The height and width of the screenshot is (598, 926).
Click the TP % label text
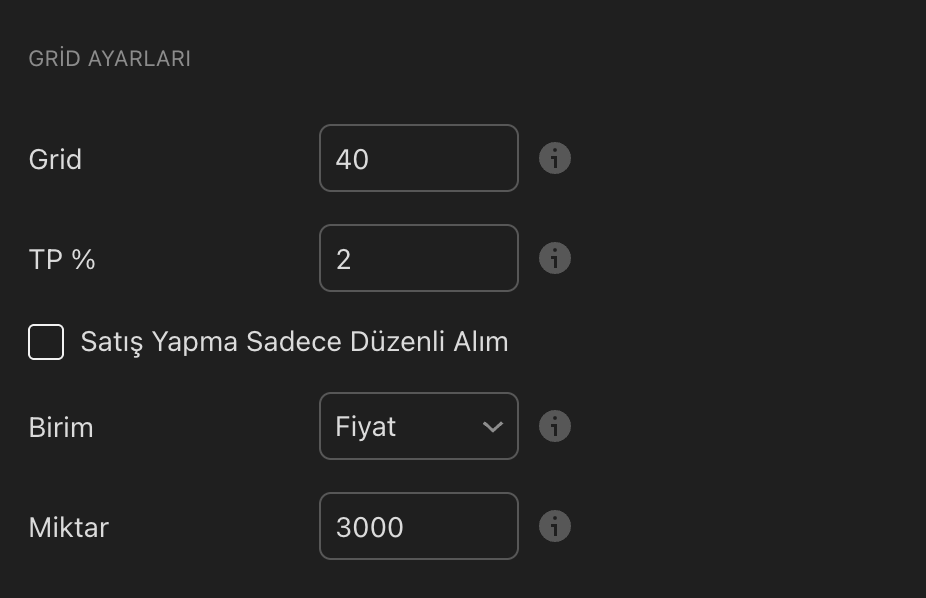tap(62, 259)
